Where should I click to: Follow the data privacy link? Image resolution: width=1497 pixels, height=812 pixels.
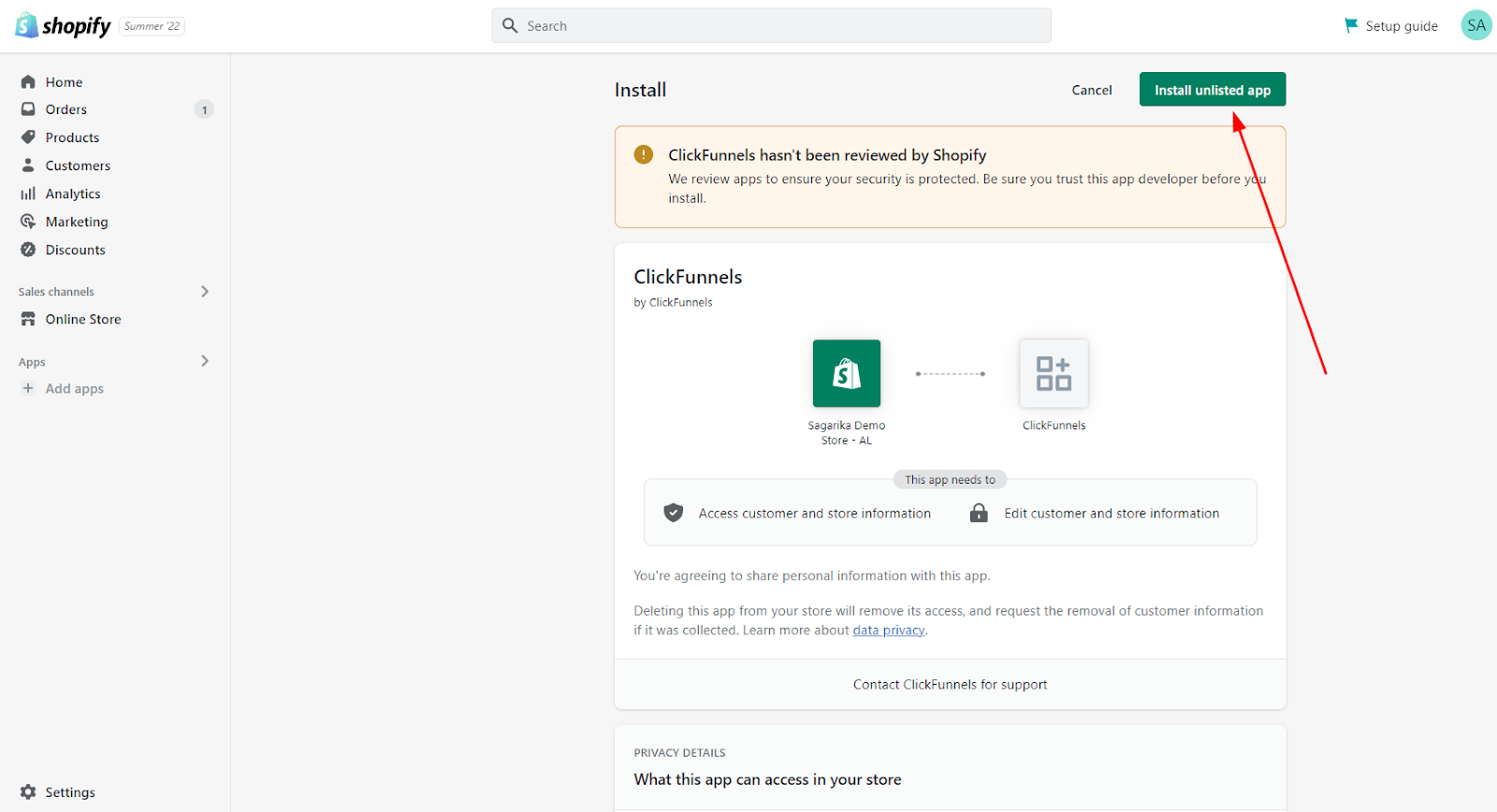[888, 631]
